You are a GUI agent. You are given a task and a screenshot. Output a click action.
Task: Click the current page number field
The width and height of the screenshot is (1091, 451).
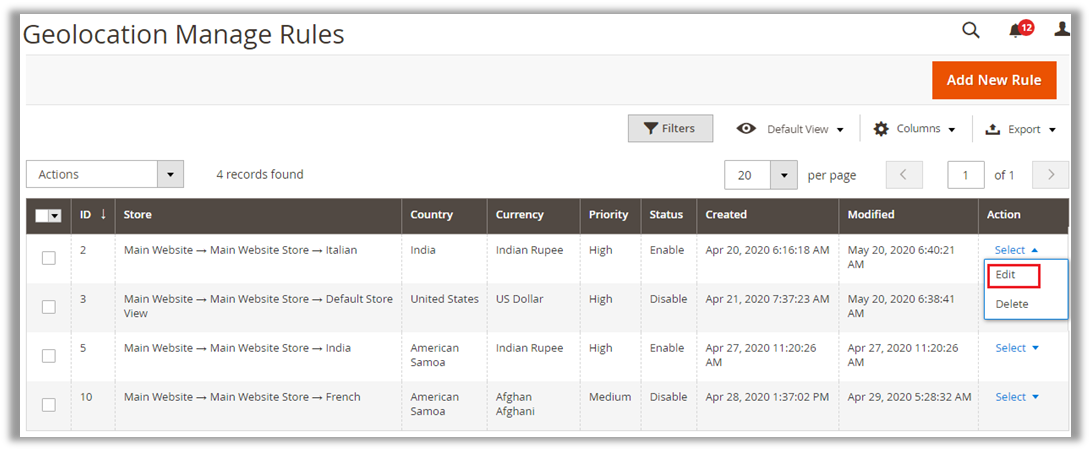click(965, 175)
